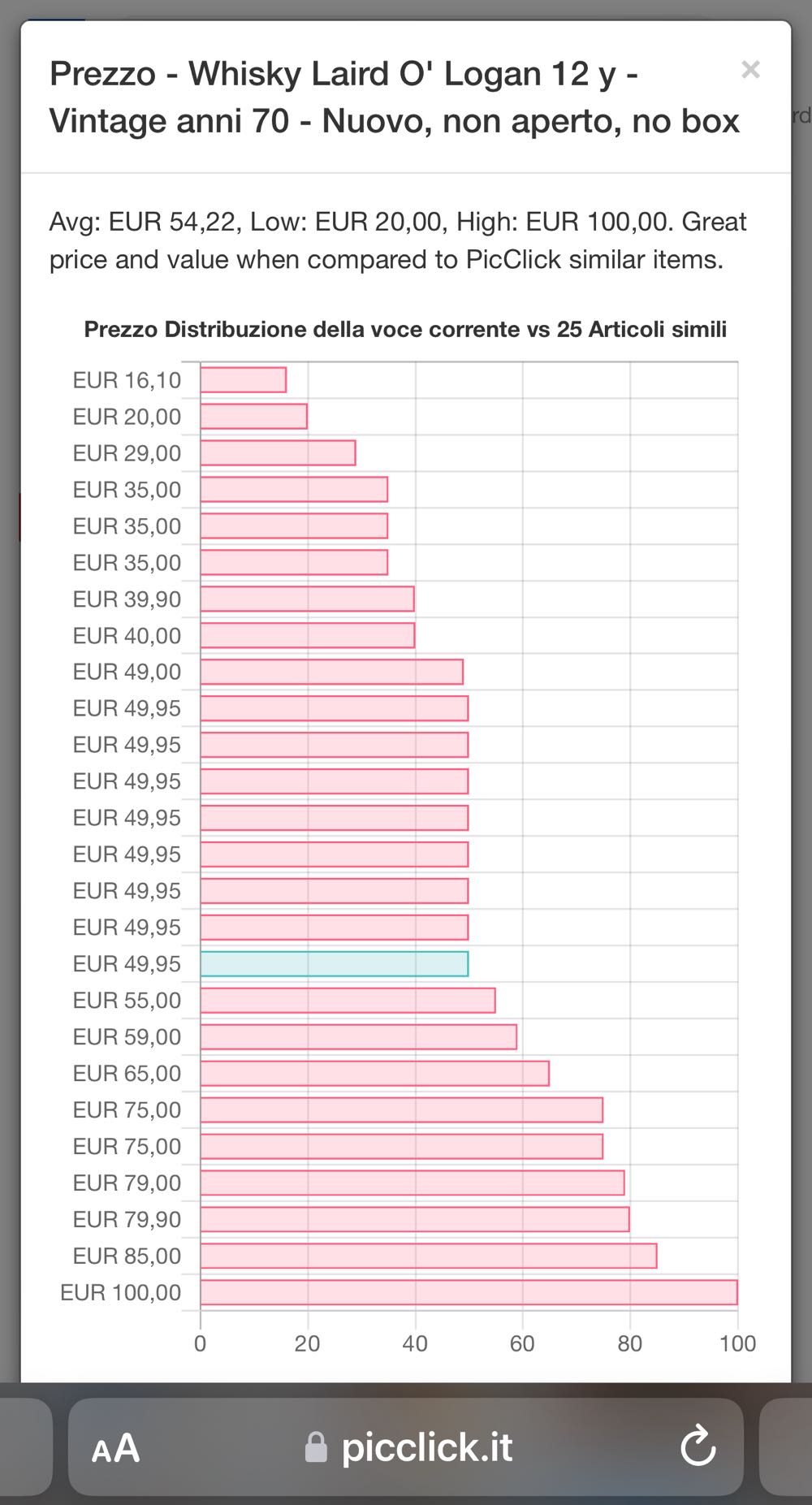Select the EUR 39,90 bar
812x1505 pixels.
[x=307, y=599]
